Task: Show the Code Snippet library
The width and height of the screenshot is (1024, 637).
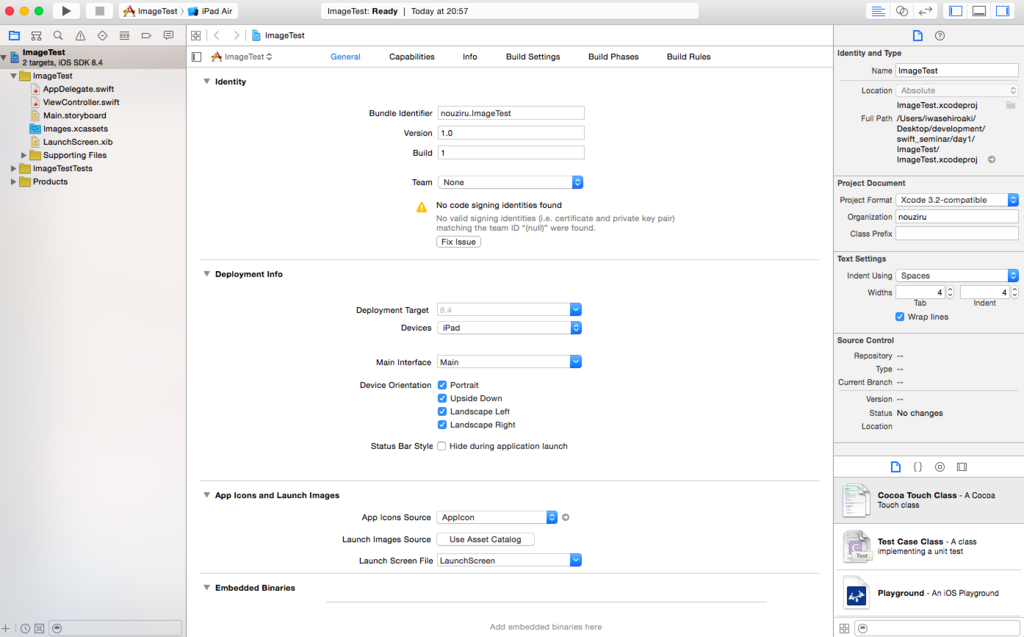Action: coord(918,466)
